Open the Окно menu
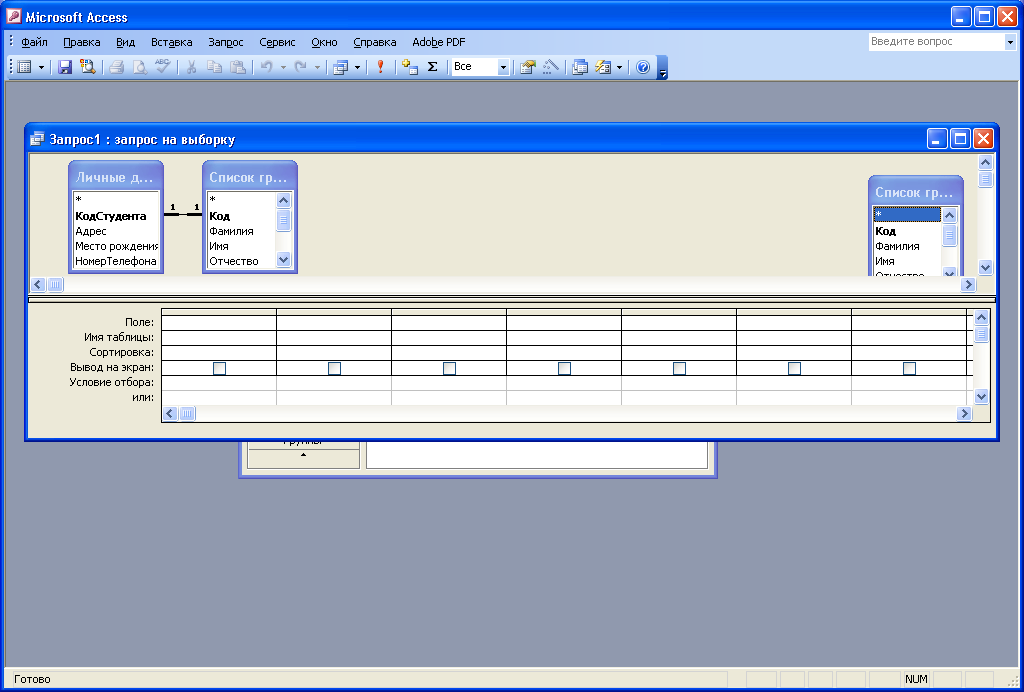Screen dimensions: 1024x692 324,42
